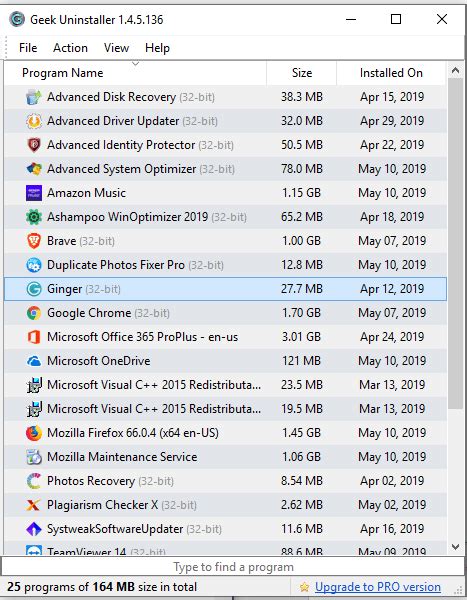
Task: Click the Plagiarism Checker X icon
Action: (34, 505)
